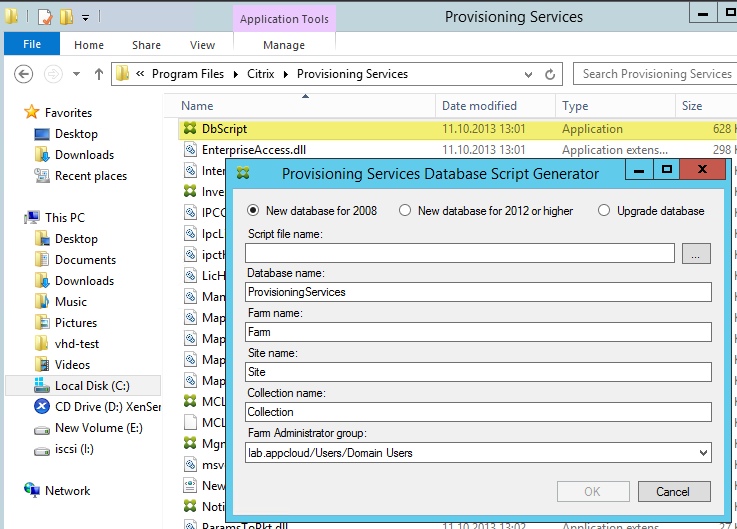This screenshot has height=529, width=737.
Task: Click the Farm name field
Action: coord(478,332)
